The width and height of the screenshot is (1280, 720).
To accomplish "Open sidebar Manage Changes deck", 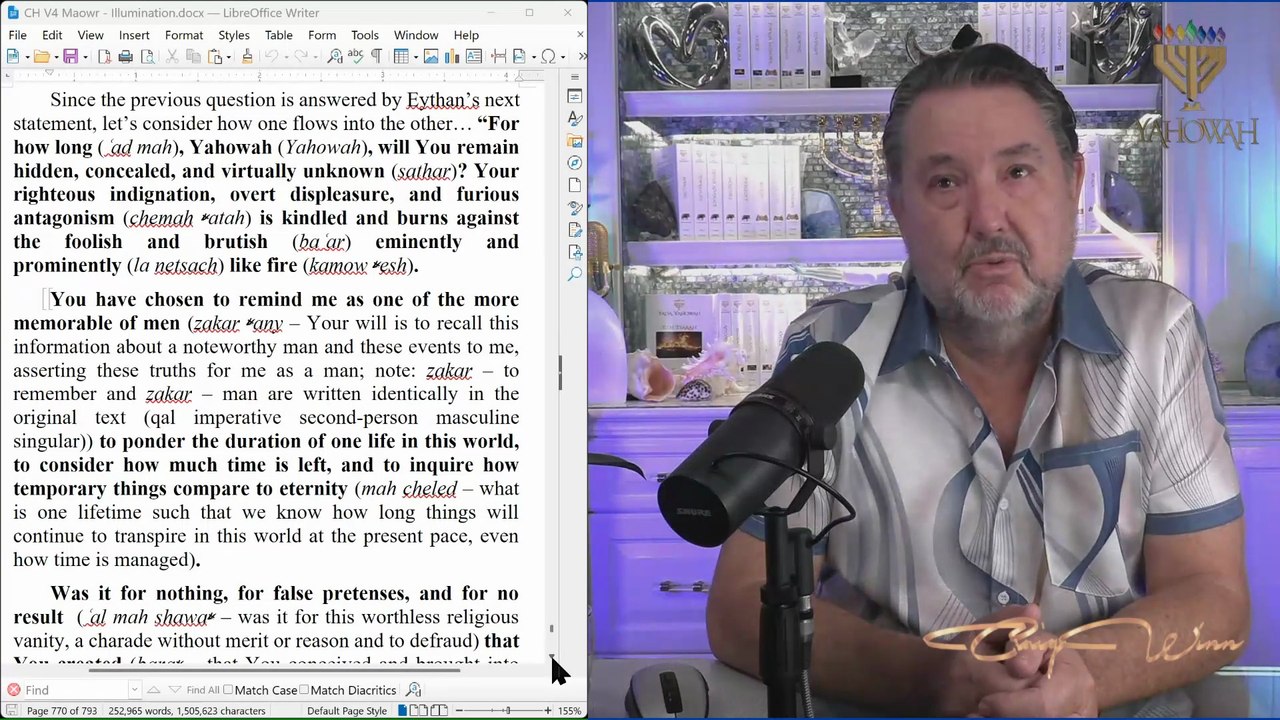I will (575, 230).
